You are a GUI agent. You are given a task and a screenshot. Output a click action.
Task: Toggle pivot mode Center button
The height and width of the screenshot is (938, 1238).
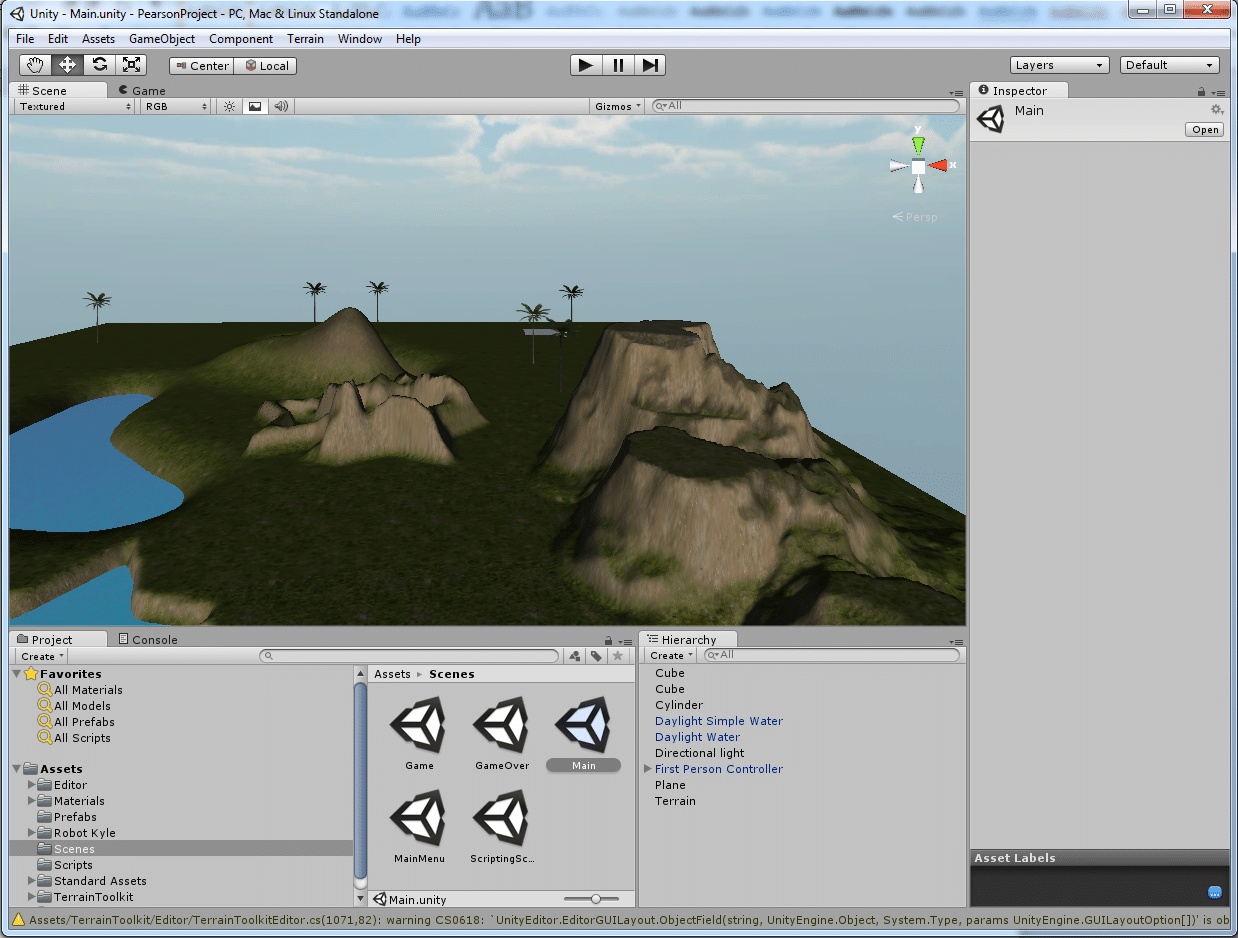click(x=202, y=66)
